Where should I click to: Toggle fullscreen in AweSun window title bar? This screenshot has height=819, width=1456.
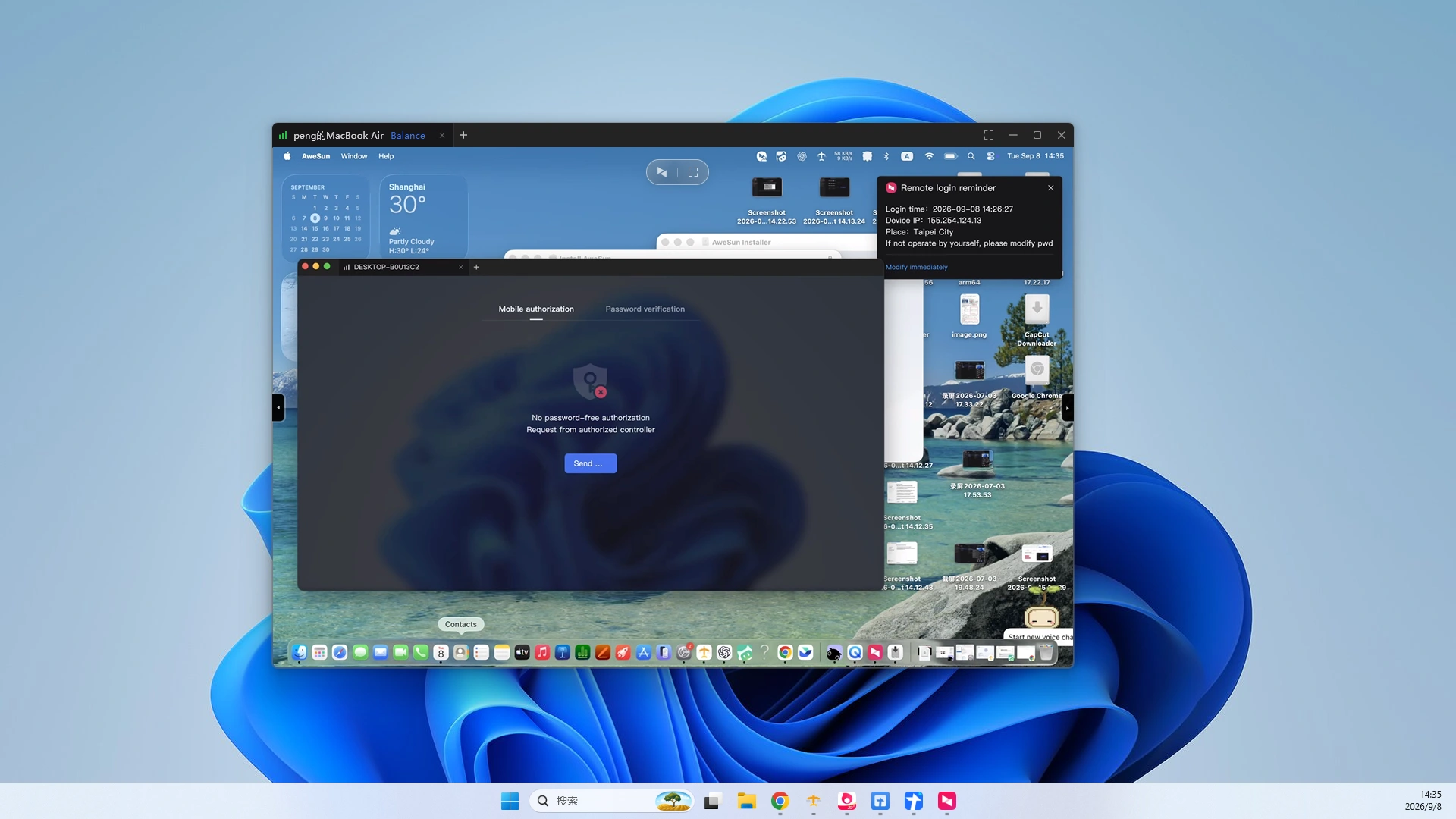point(989,135)
